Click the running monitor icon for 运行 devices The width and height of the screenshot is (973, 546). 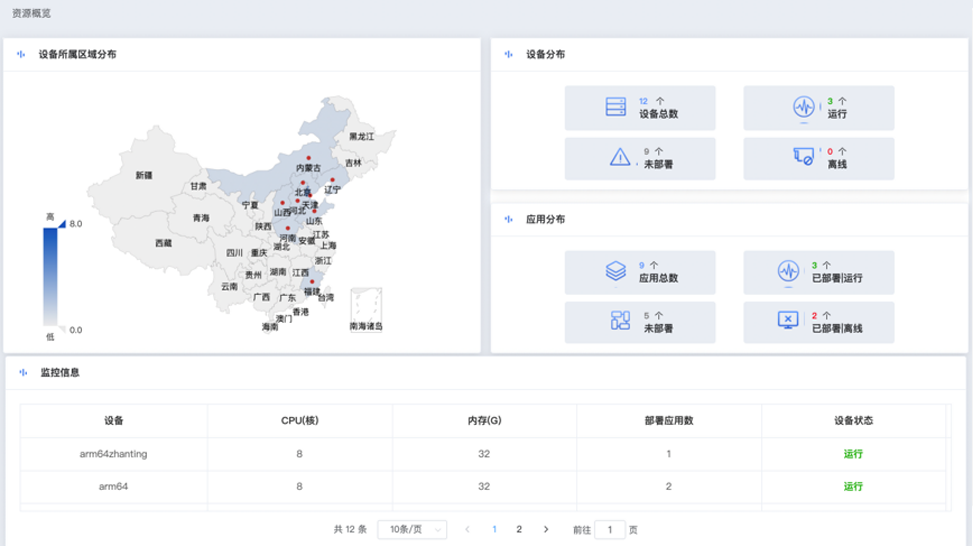[803, 108]
